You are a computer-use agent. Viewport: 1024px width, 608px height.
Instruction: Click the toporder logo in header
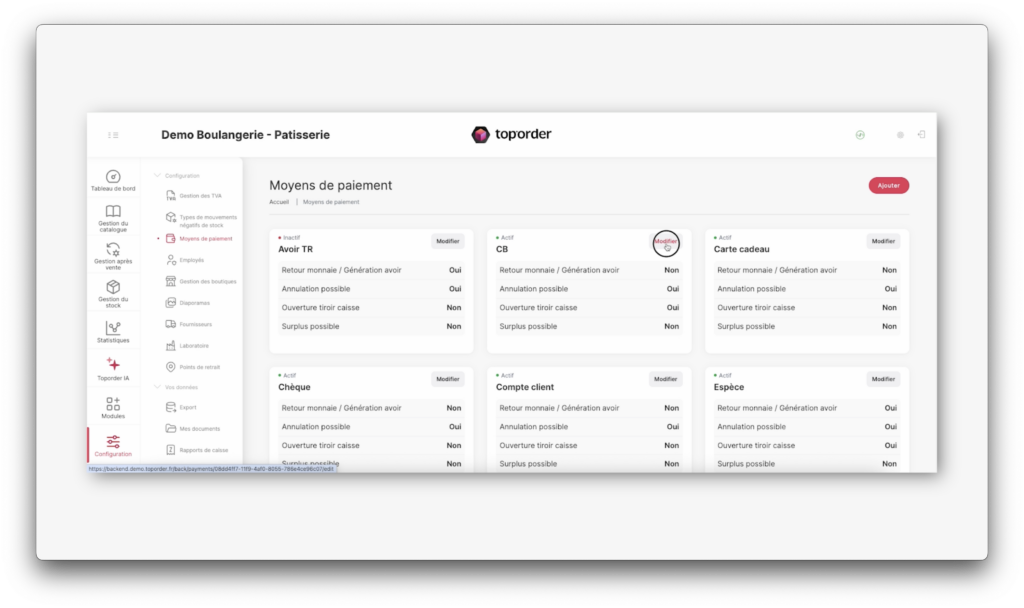coord(511,135)
